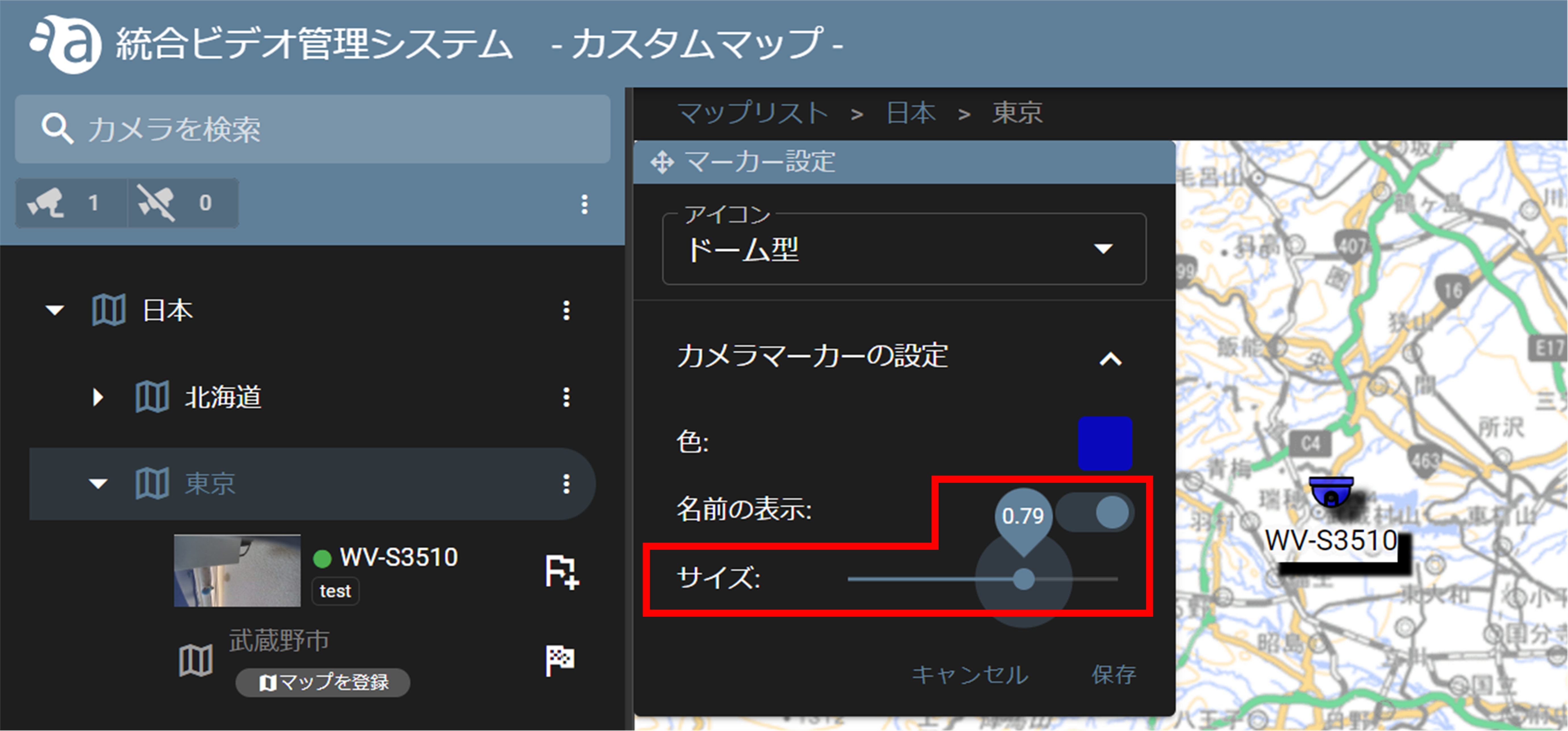Focus the カメラを検索 search field
Screen dimensions: 1568x731
click(x=313, y=128)
